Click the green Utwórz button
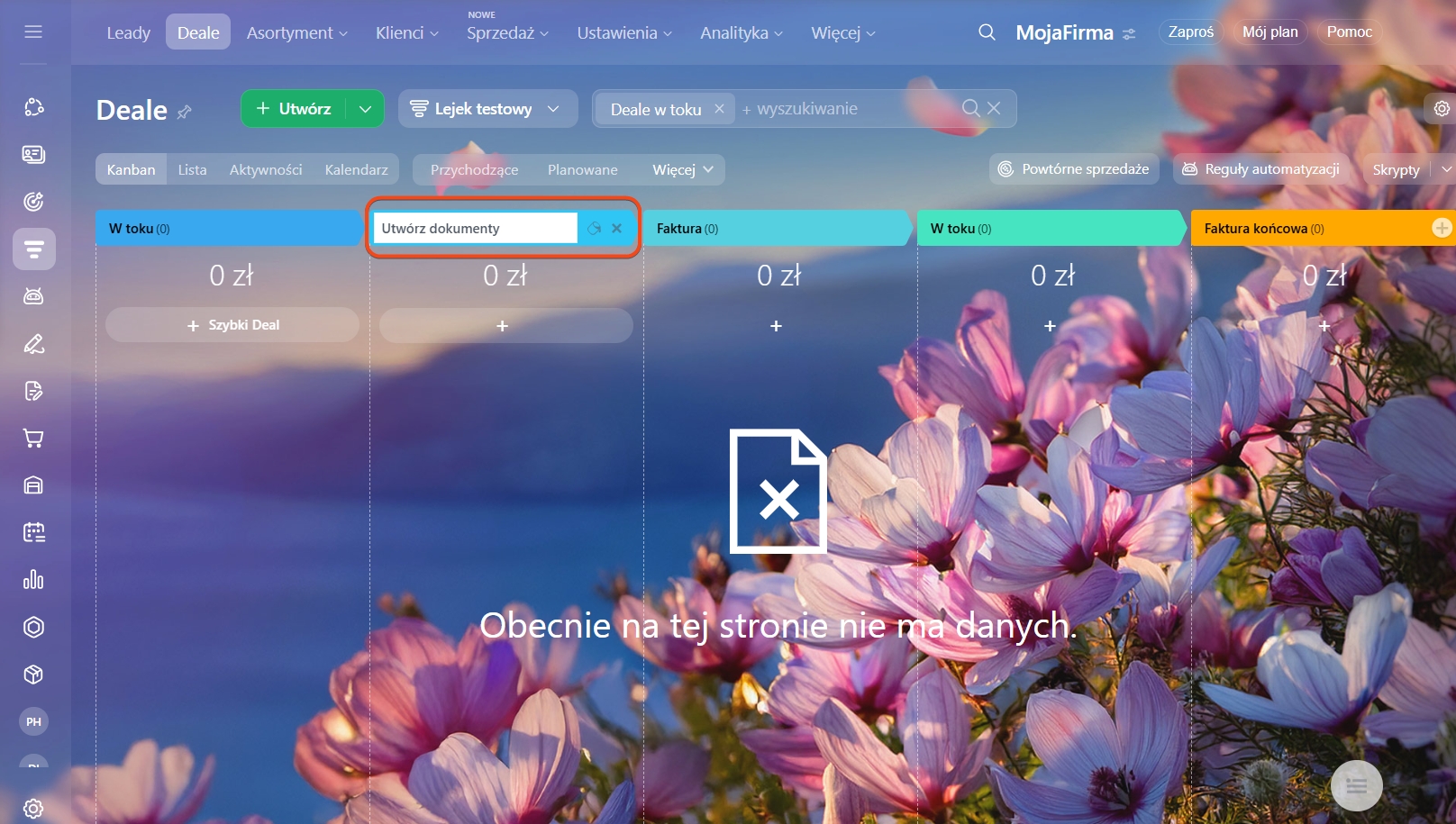 tap(294, 109)
